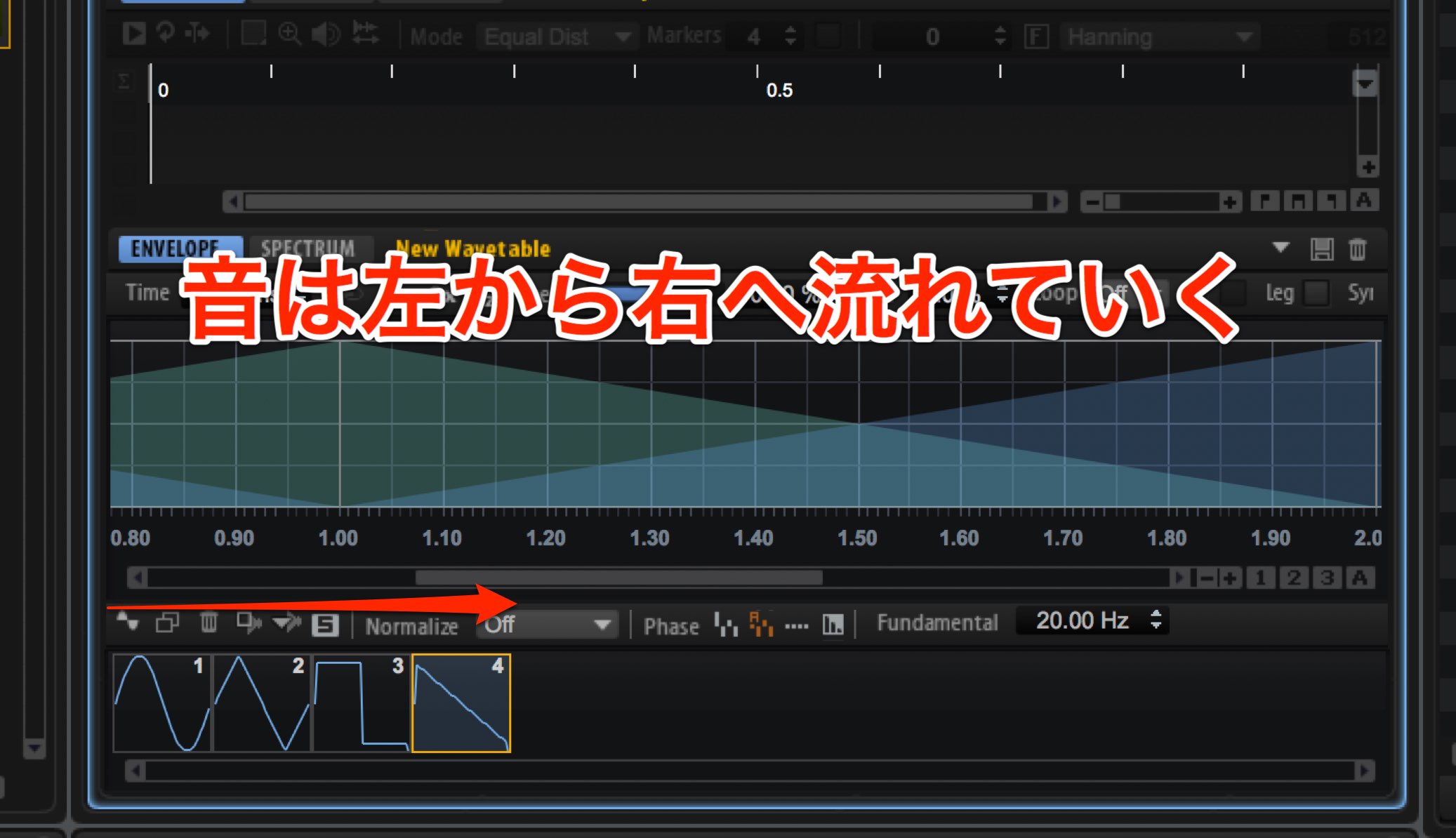Adjust the Markers count stepper arrows
Image resolution: width=1456 pixels, height=838 pixels.
pyautogui.click(x=790, y=36)
